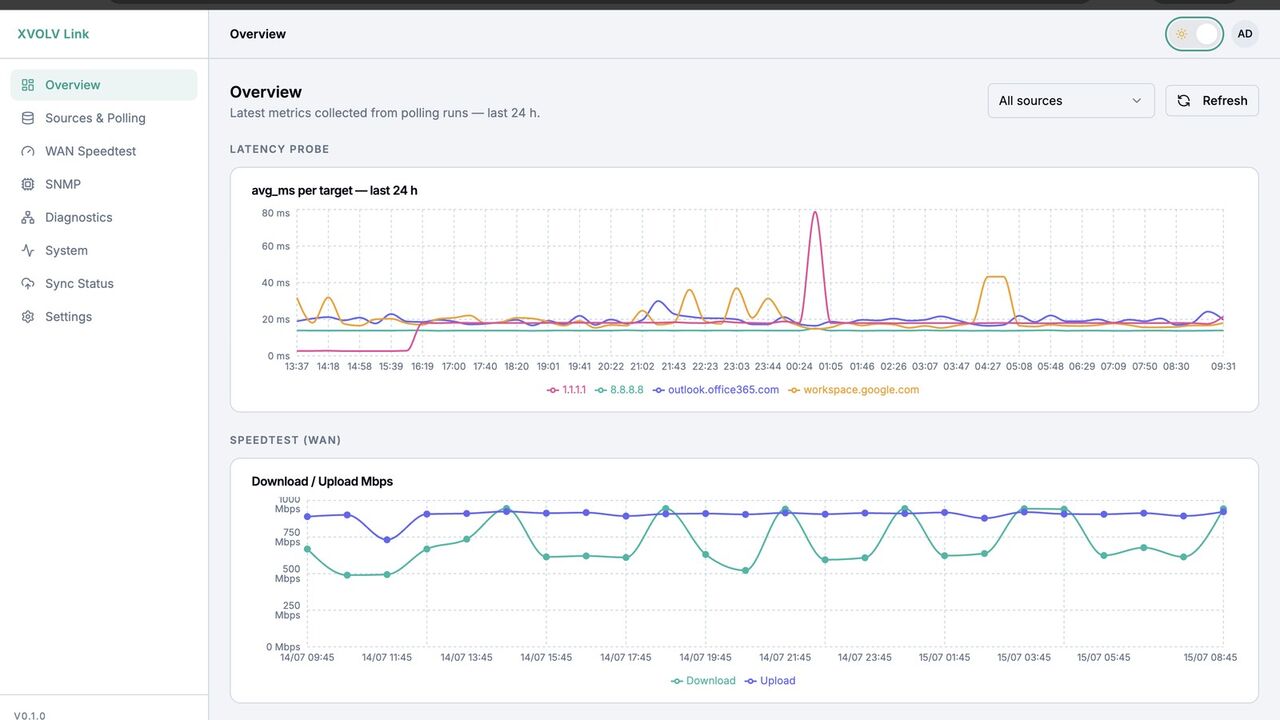Open the Overview menu item
This screenshot has width=1280, height=720.
point(104,85)
